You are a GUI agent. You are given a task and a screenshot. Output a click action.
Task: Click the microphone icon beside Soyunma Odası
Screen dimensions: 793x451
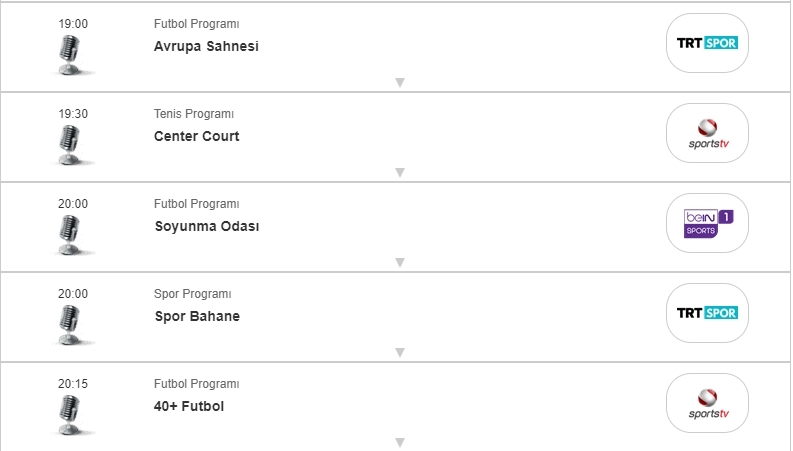(x=69, y=235)
